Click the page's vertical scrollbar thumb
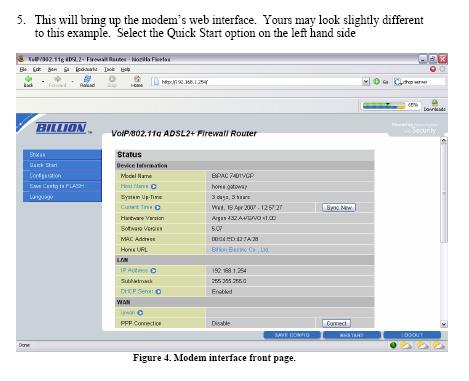The width and height of the screenshot is (469, 381). 444,193
